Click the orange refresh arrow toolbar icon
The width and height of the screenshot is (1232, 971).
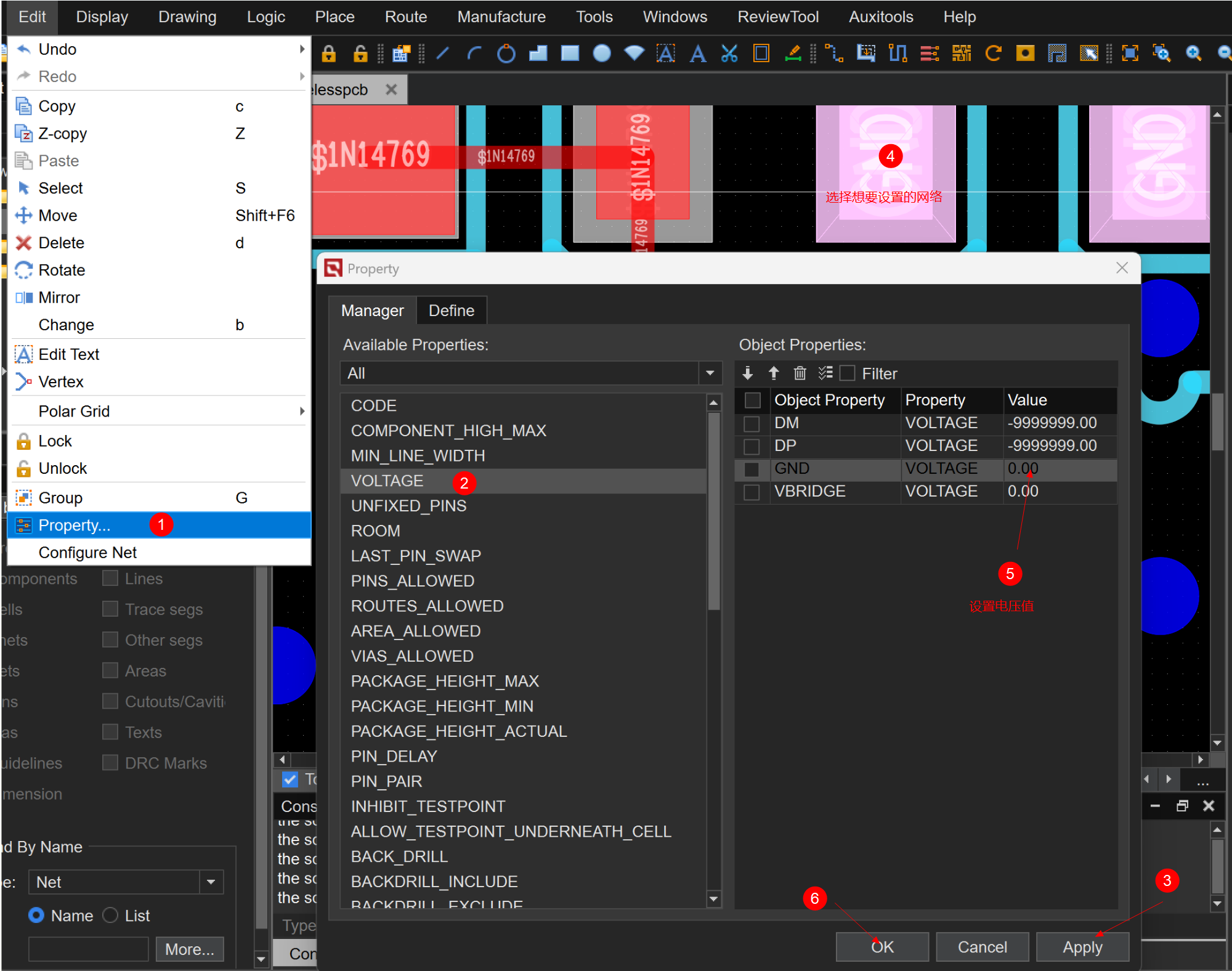(993, 54)
